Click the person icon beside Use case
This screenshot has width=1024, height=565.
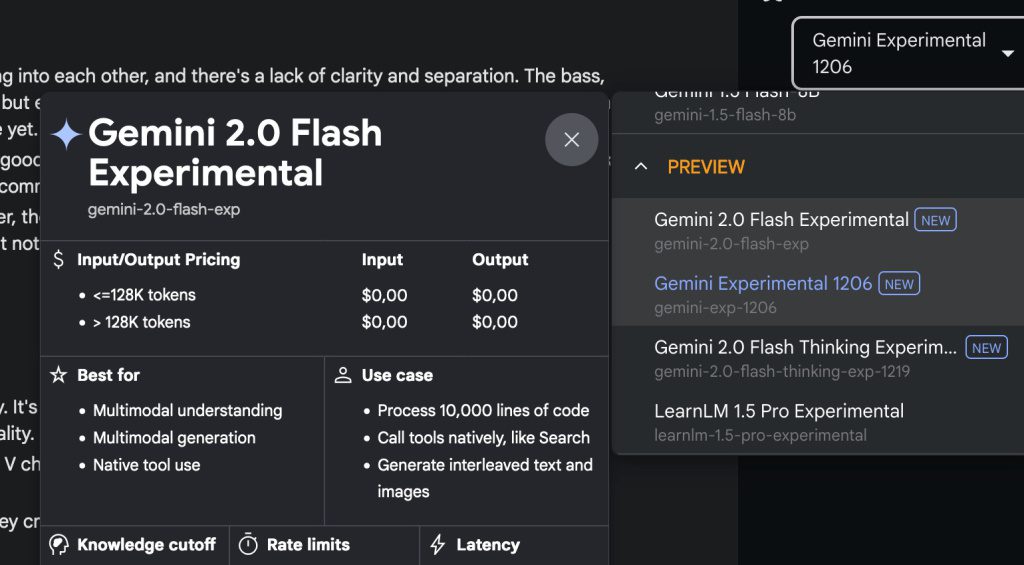tap(343, 375)
